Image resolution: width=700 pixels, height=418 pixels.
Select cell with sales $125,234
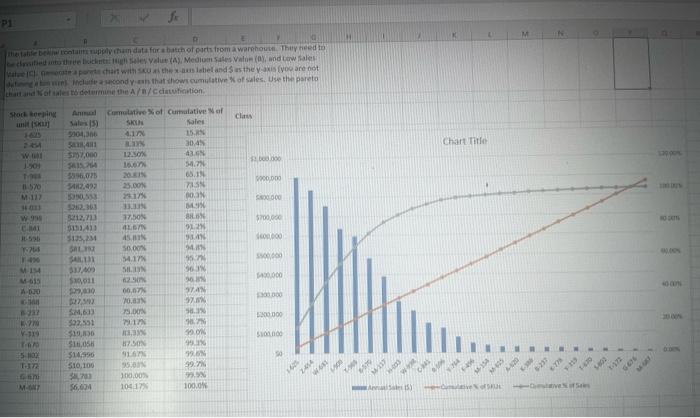pyautogui.click(x=83, y=238)
